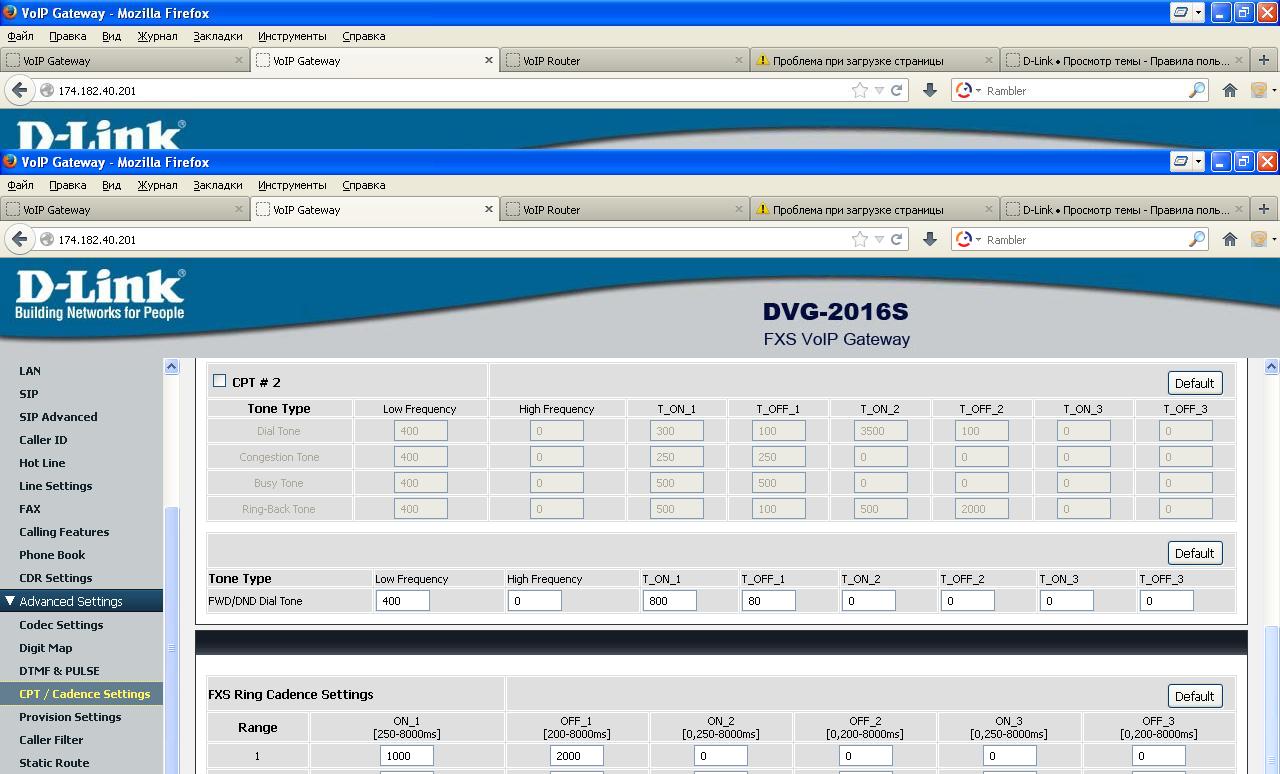Image resolution: width=1280 pixels, height=774 pixels.
Task: Open the Digit Map settings page
Action: click(45, 648)
